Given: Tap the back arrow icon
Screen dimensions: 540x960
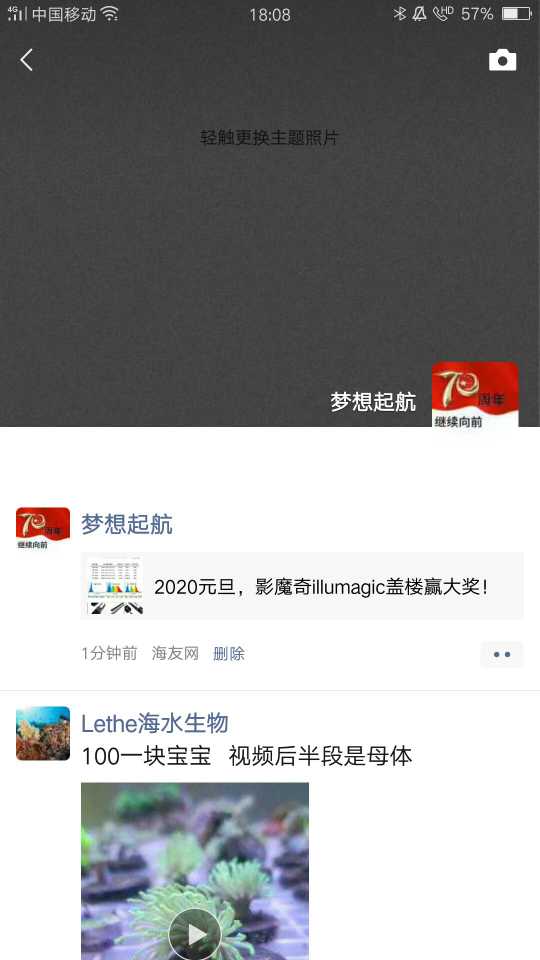Looking at the screenshot, I should [x=26, y=60].
